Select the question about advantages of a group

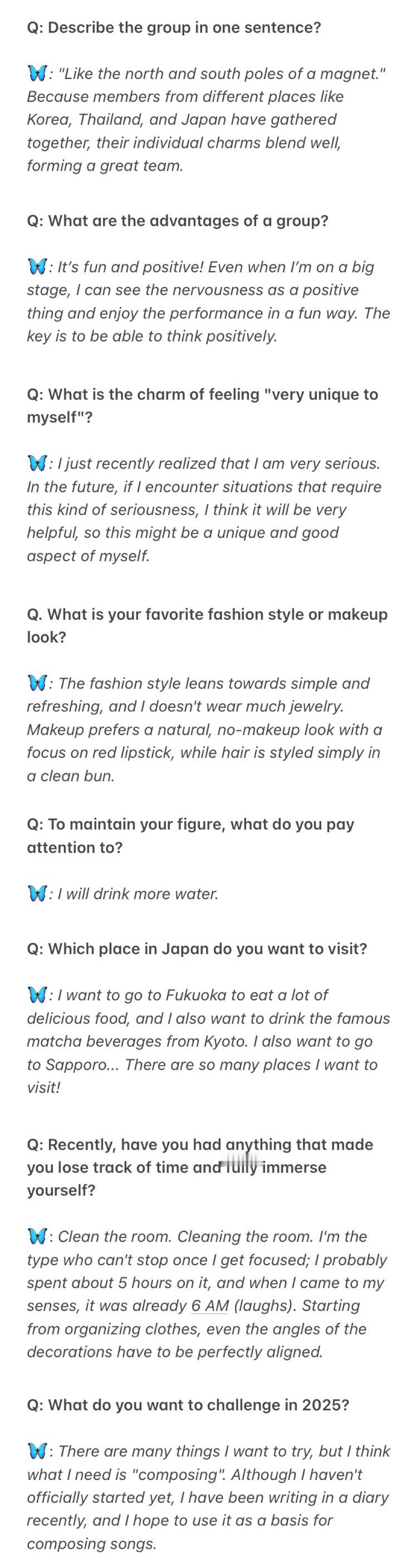[178, 221]
